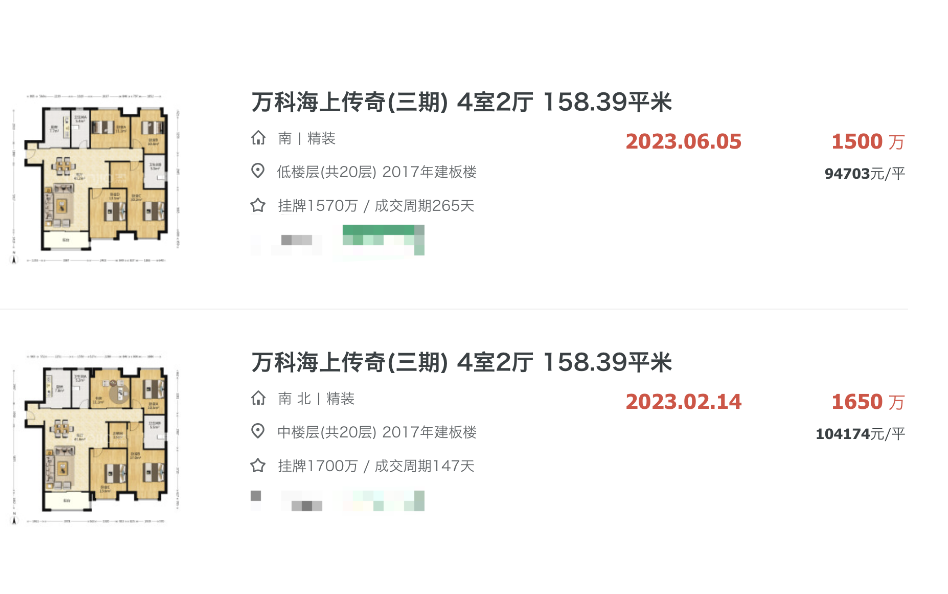Open the second listing floor plan thumbnail

[x=96, y=439]
